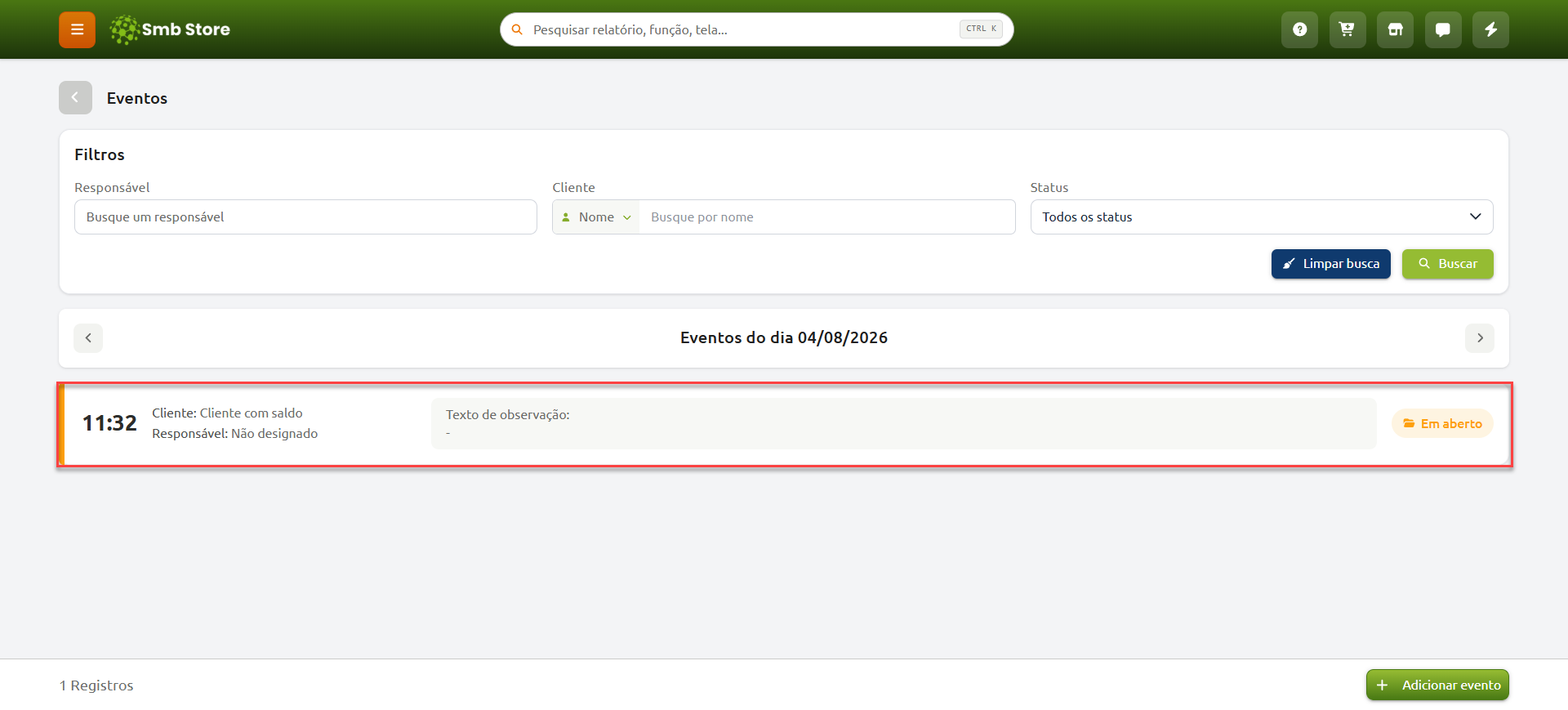1568x710 pixels.
Task: Open the Nome client filter dropdown
Action: (596, 217)
